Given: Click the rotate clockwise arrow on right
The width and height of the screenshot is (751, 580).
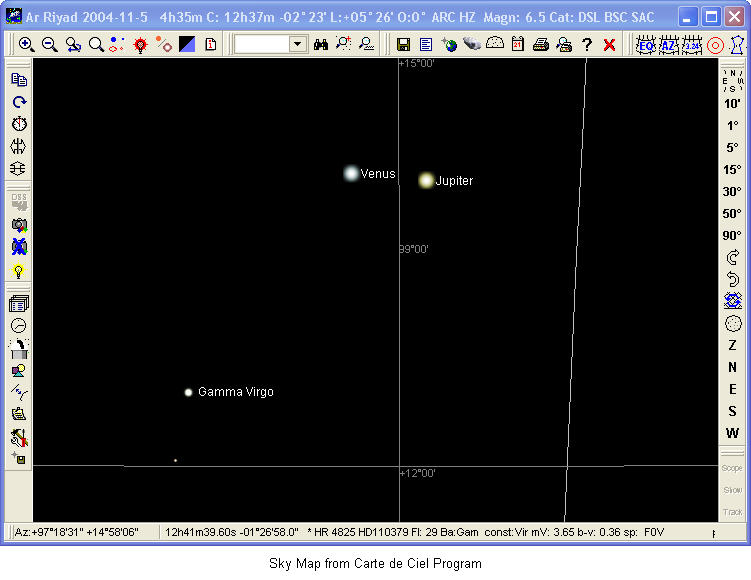Looking at the screenshot, I should (732, 257).
